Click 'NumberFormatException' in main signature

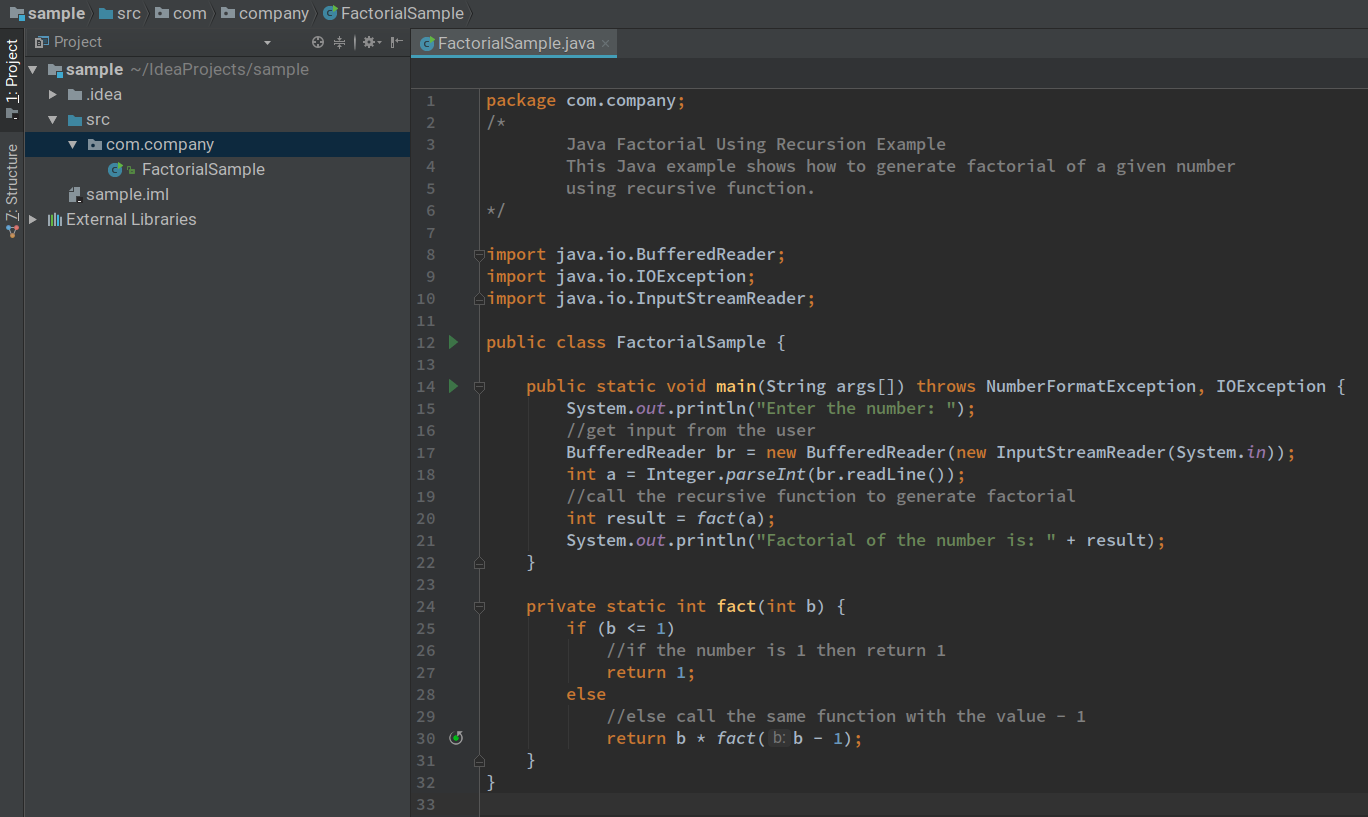(1091, 386)
